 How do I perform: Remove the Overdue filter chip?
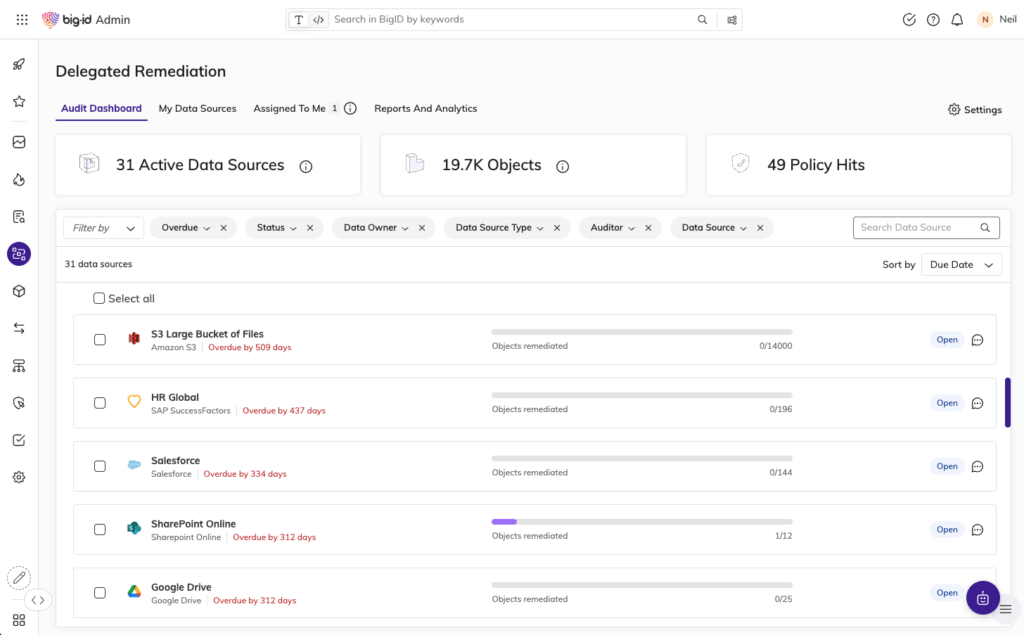(x=223, y=228)
